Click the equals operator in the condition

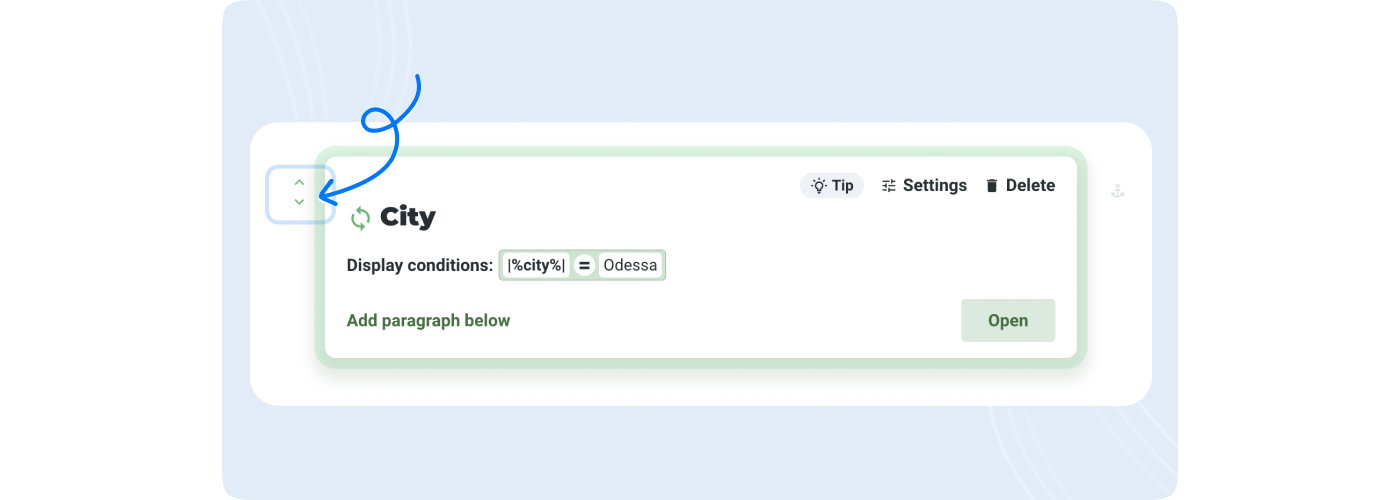click(x=584, y=265)
